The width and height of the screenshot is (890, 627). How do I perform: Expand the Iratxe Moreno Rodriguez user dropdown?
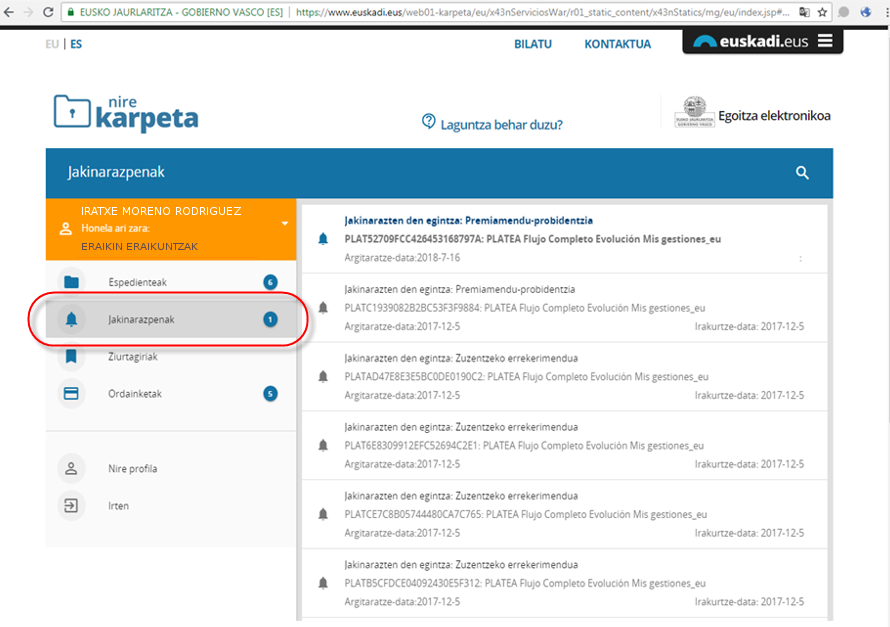click(284, 223)
